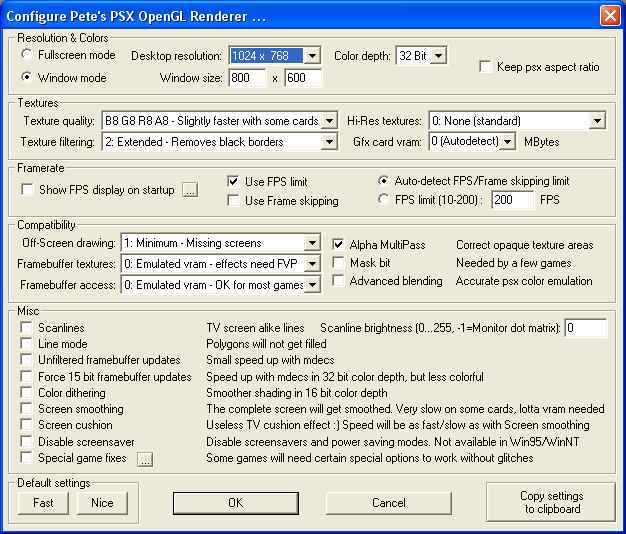Click 'Accurate psx color emulation' text
Image resolution: width=626 pixels, height=534 pixels.
pyautogui.click(x=524, y=281)
